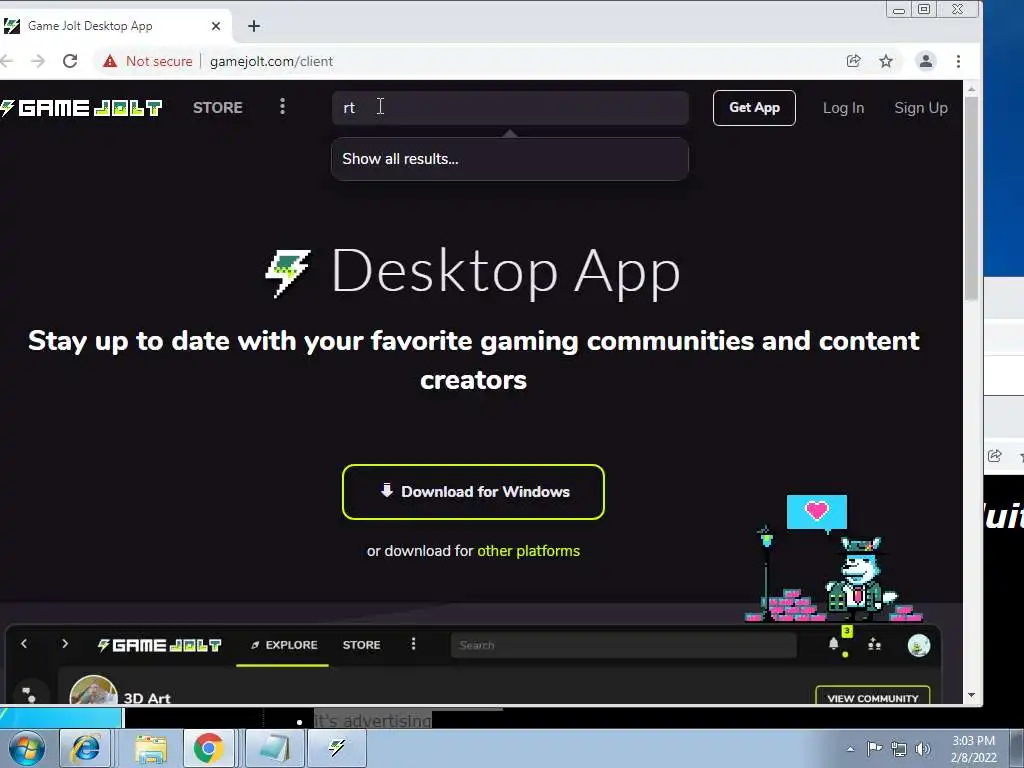
Task: Open the Log In link
Action: point(843,108)
